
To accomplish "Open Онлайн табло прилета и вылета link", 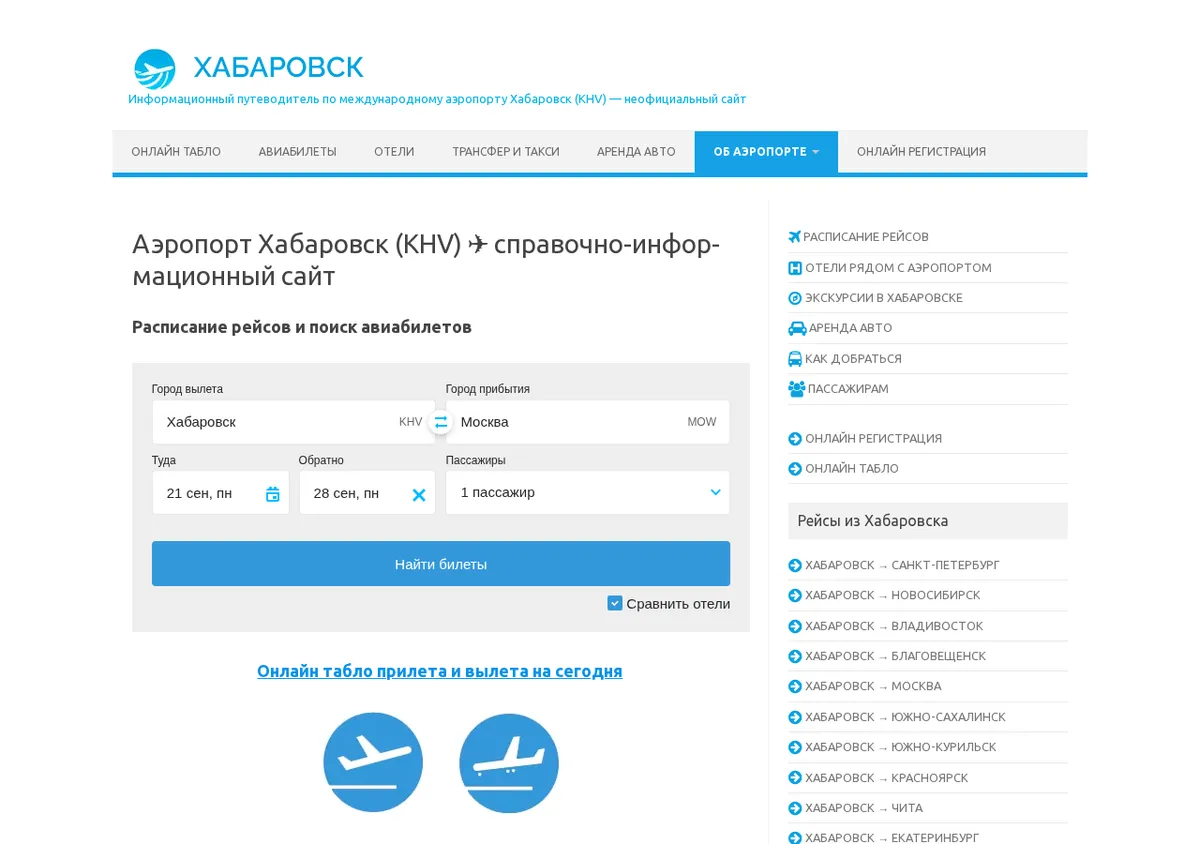I will coord(440,671).
